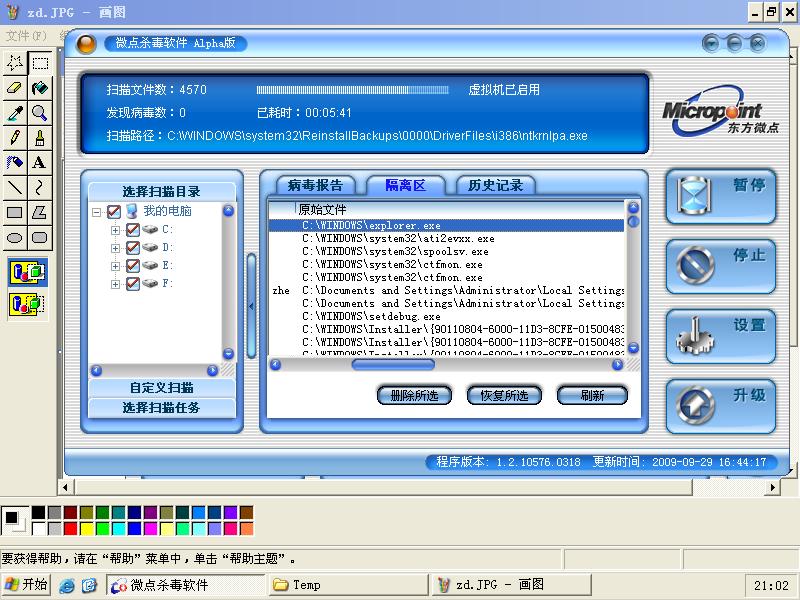Collapse the left panel with the side arrow handle
The height and width of the screenshot is (600, 800).
pyautogui.click(x=251, y=306)
